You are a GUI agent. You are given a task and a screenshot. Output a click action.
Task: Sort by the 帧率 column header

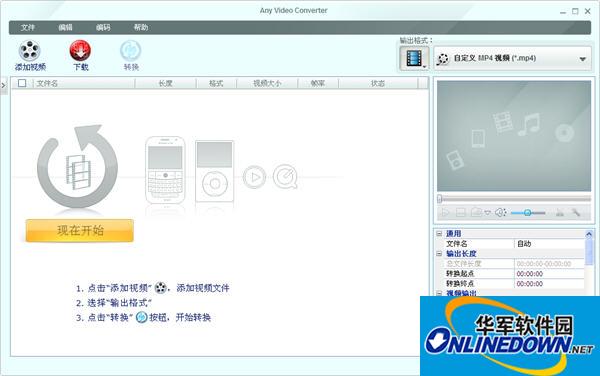(x=318, y=83)
